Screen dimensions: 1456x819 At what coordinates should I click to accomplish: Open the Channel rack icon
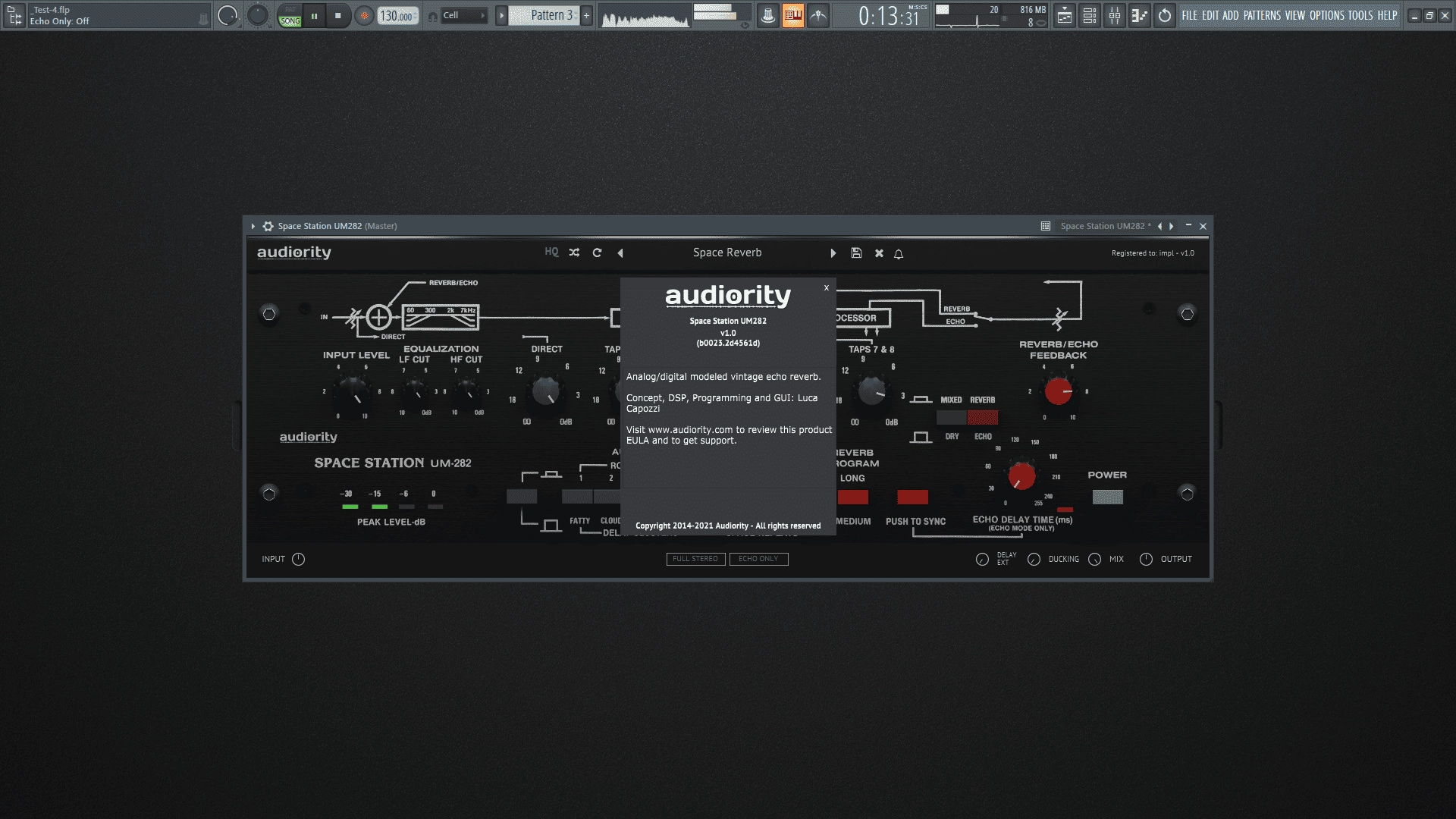1090,15
